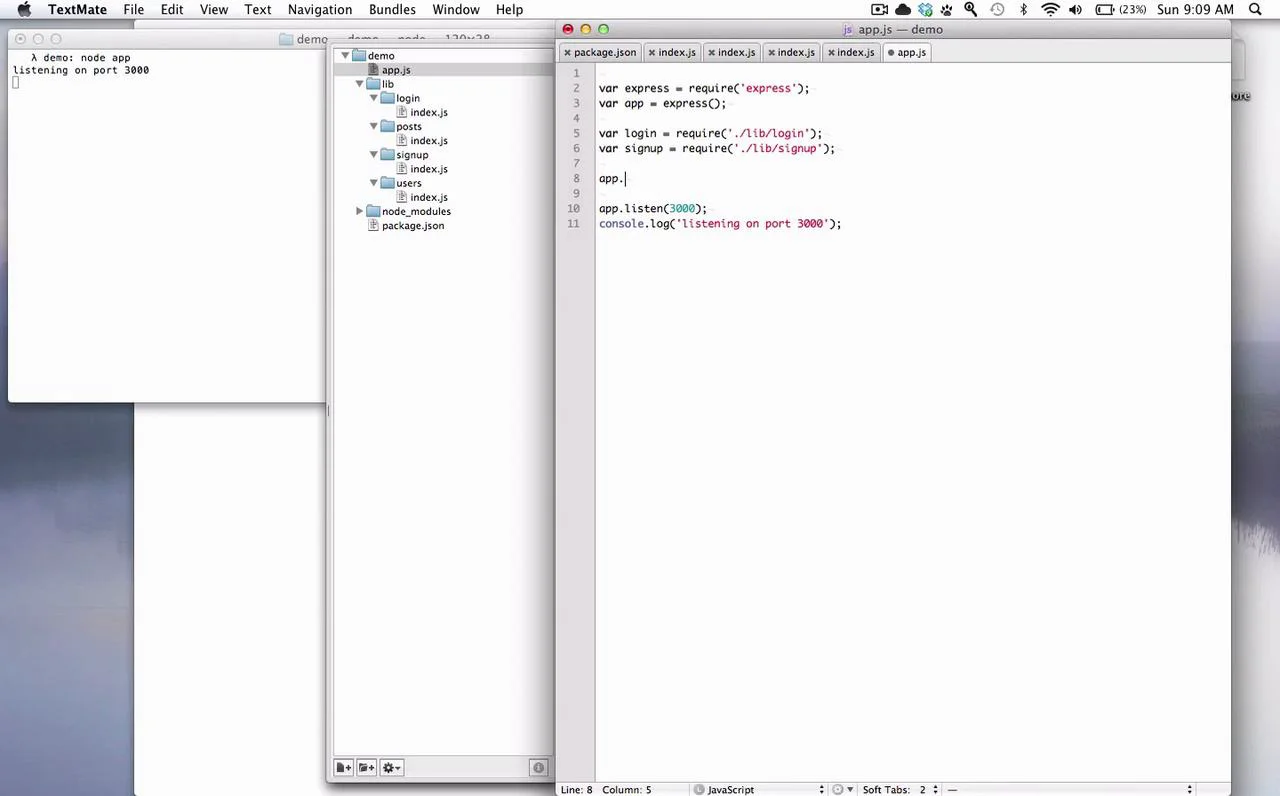Expand the node_modules folder
The height and width of the screenshot is (796, 1280).
pos(360,211)
